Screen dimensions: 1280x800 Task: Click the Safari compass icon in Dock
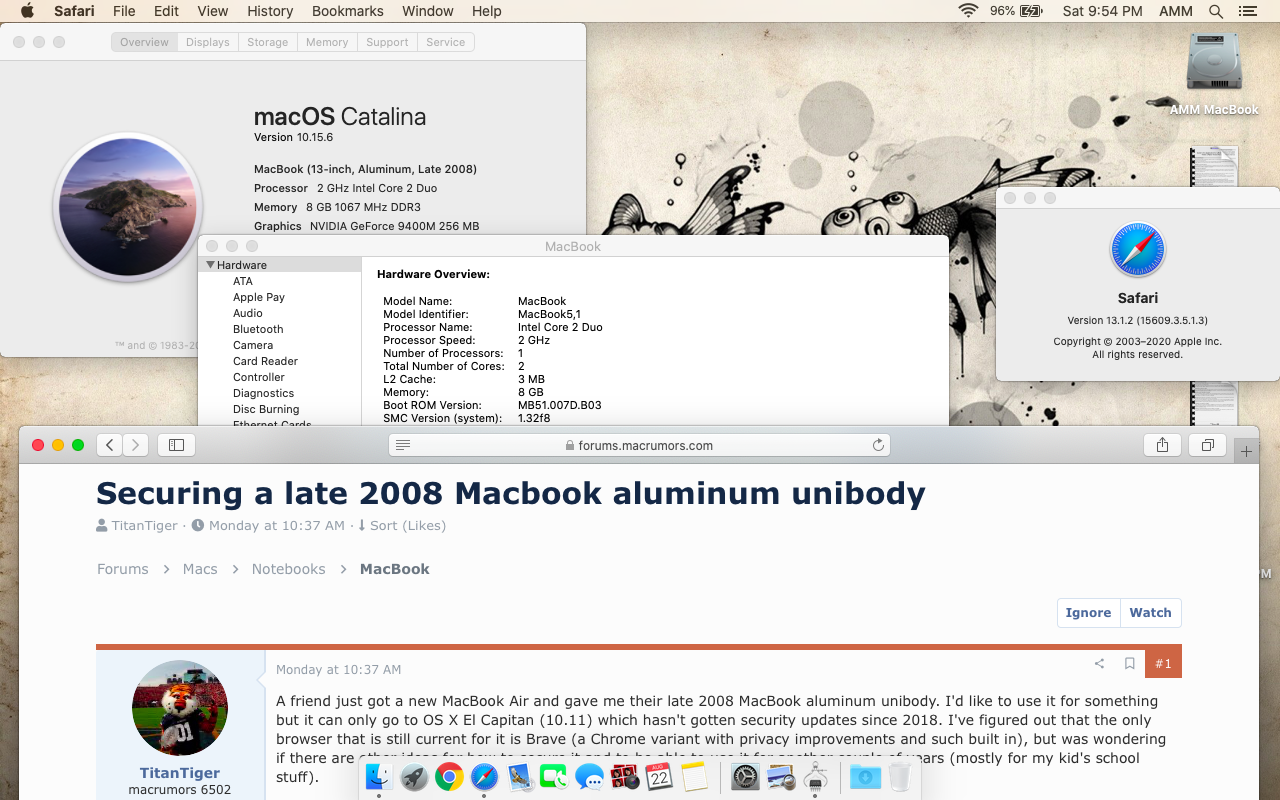click(x=484, y=776)
